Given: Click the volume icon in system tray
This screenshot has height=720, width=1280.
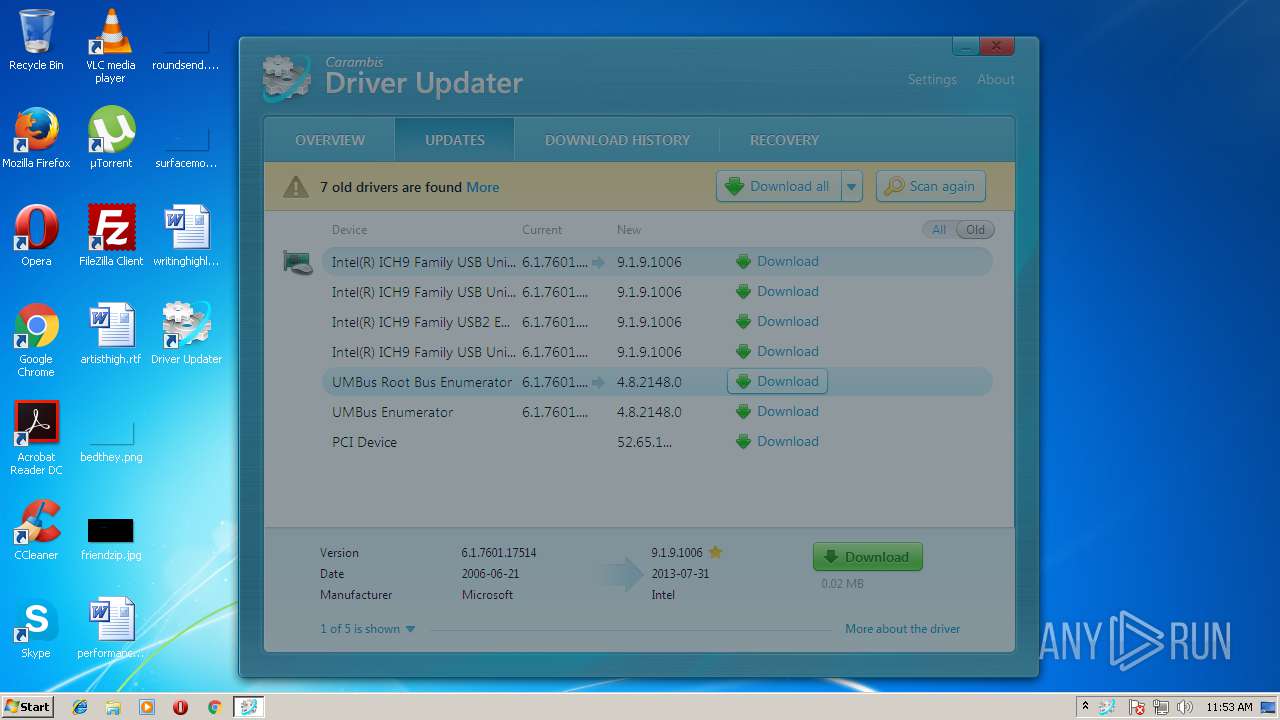Looking at the screenshot, I should tap(1184, 707).
